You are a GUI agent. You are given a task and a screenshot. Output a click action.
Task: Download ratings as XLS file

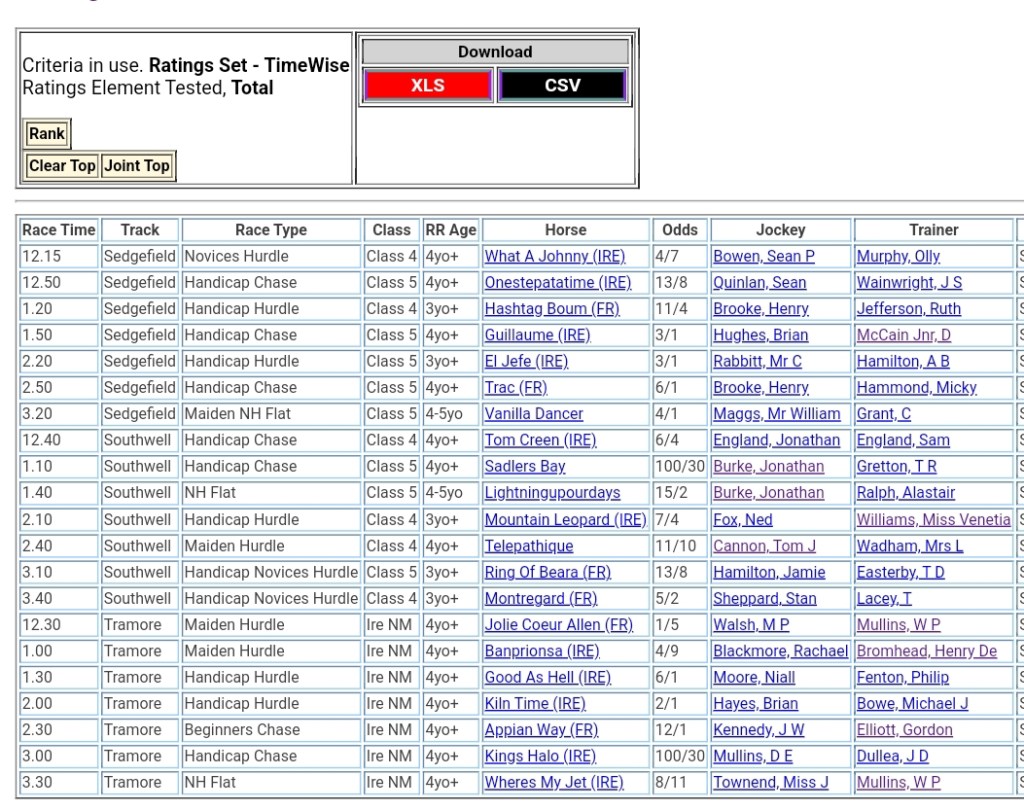[428, 86]
